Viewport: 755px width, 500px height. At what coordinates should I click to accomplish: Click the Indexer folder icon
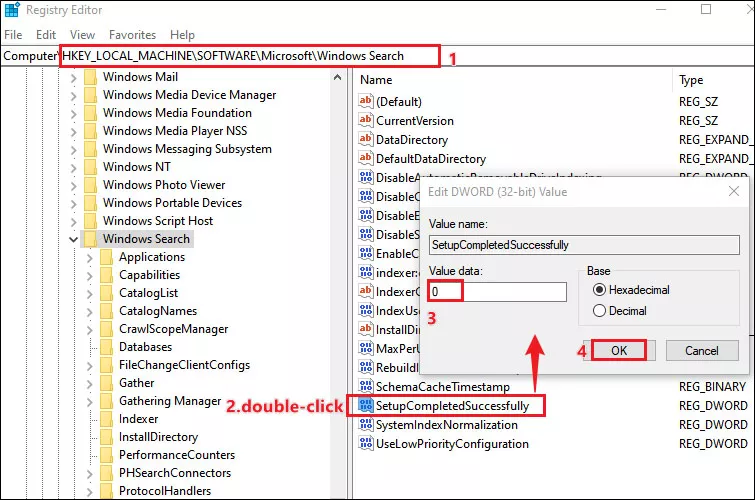(107, 419)
